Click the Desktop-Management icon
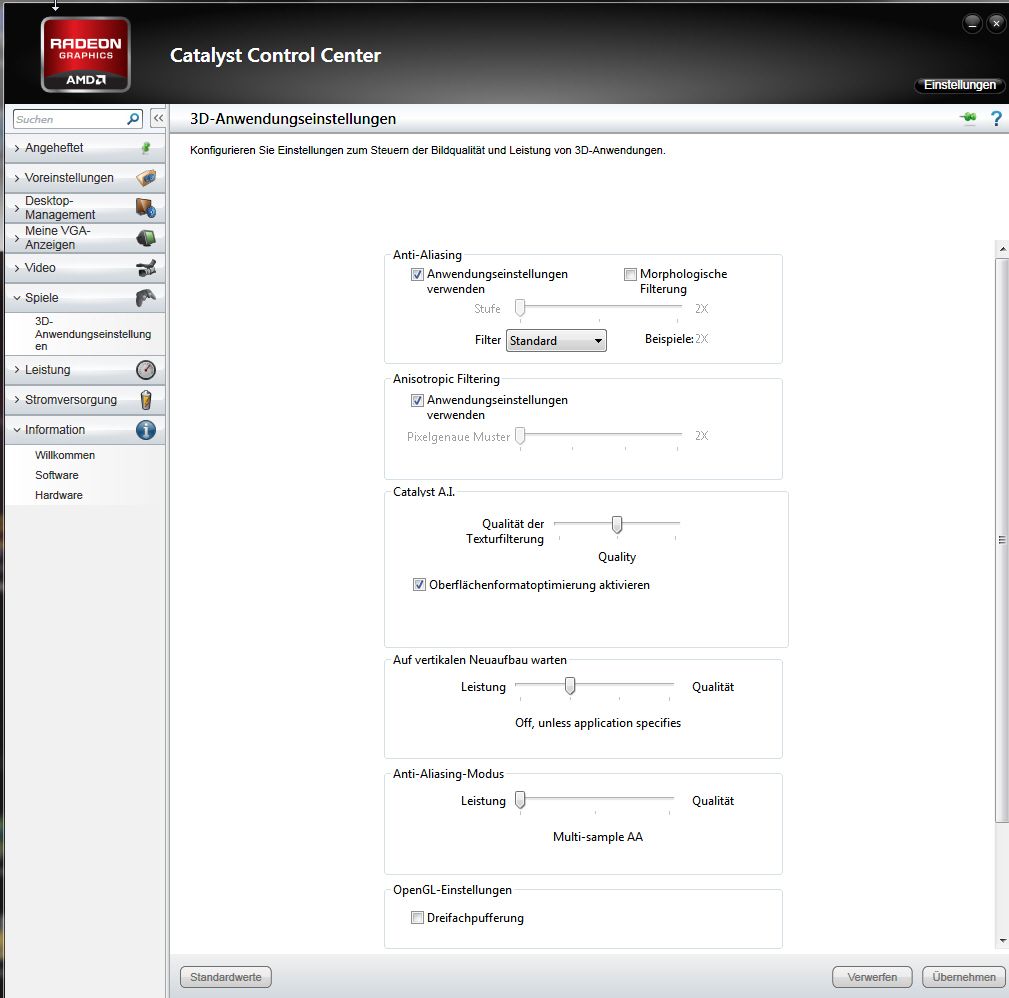This screenshot has width=1009, height=998. (x=146, y=208)
